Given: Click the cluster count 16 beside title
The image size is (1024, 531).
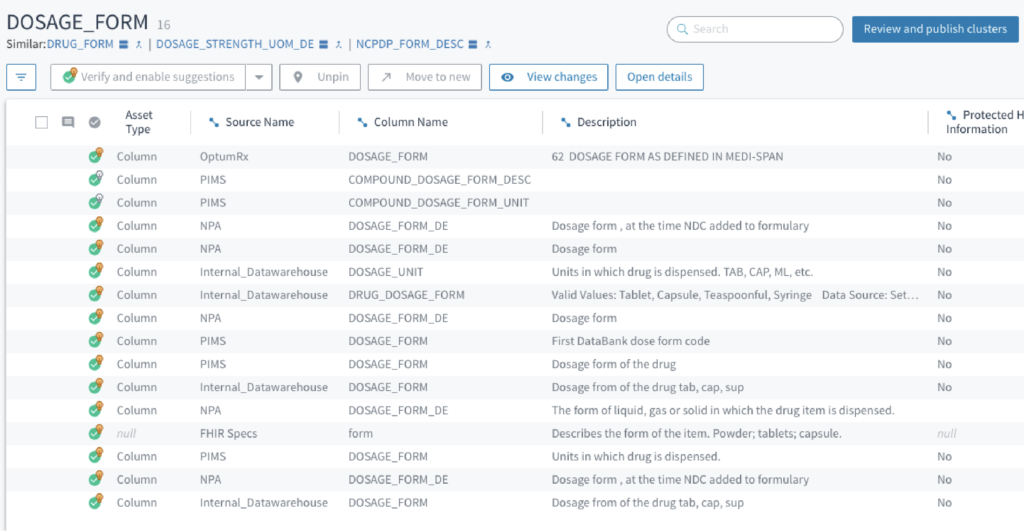Looking at the screenshot, I should click(x=163, y=25).
